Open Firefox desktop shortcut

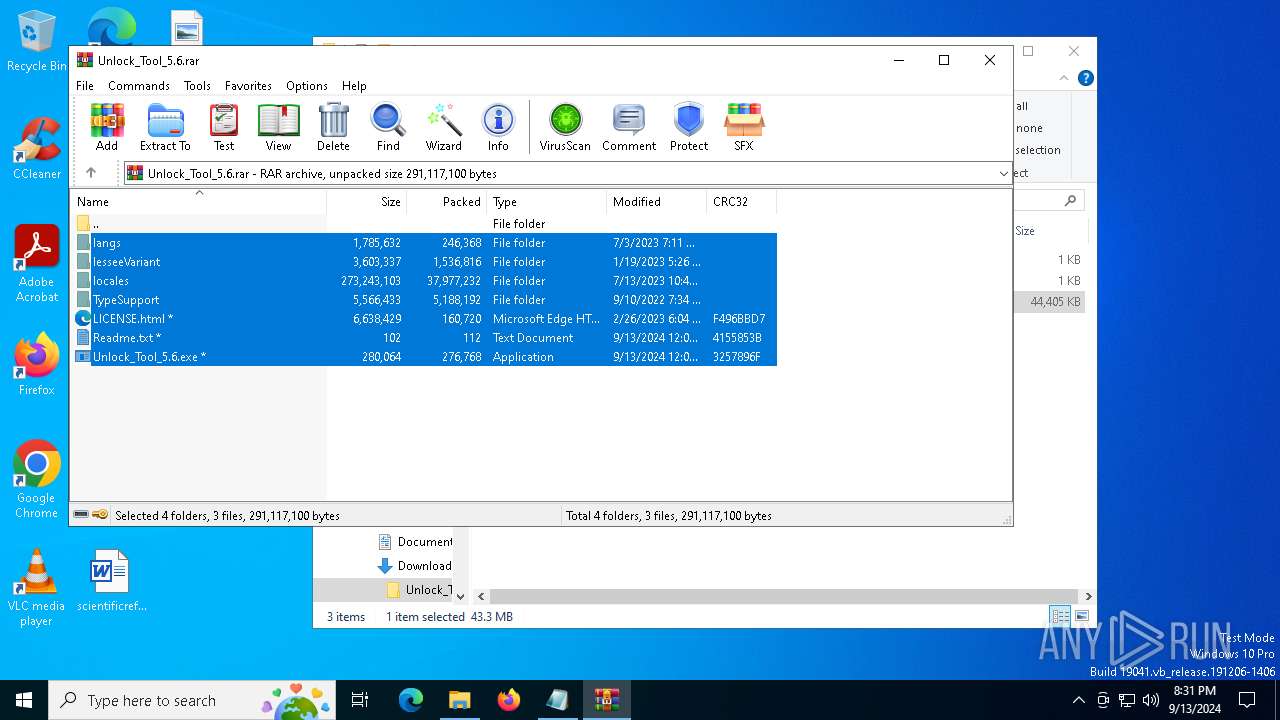pyautogui.click(x=37, y=365)
